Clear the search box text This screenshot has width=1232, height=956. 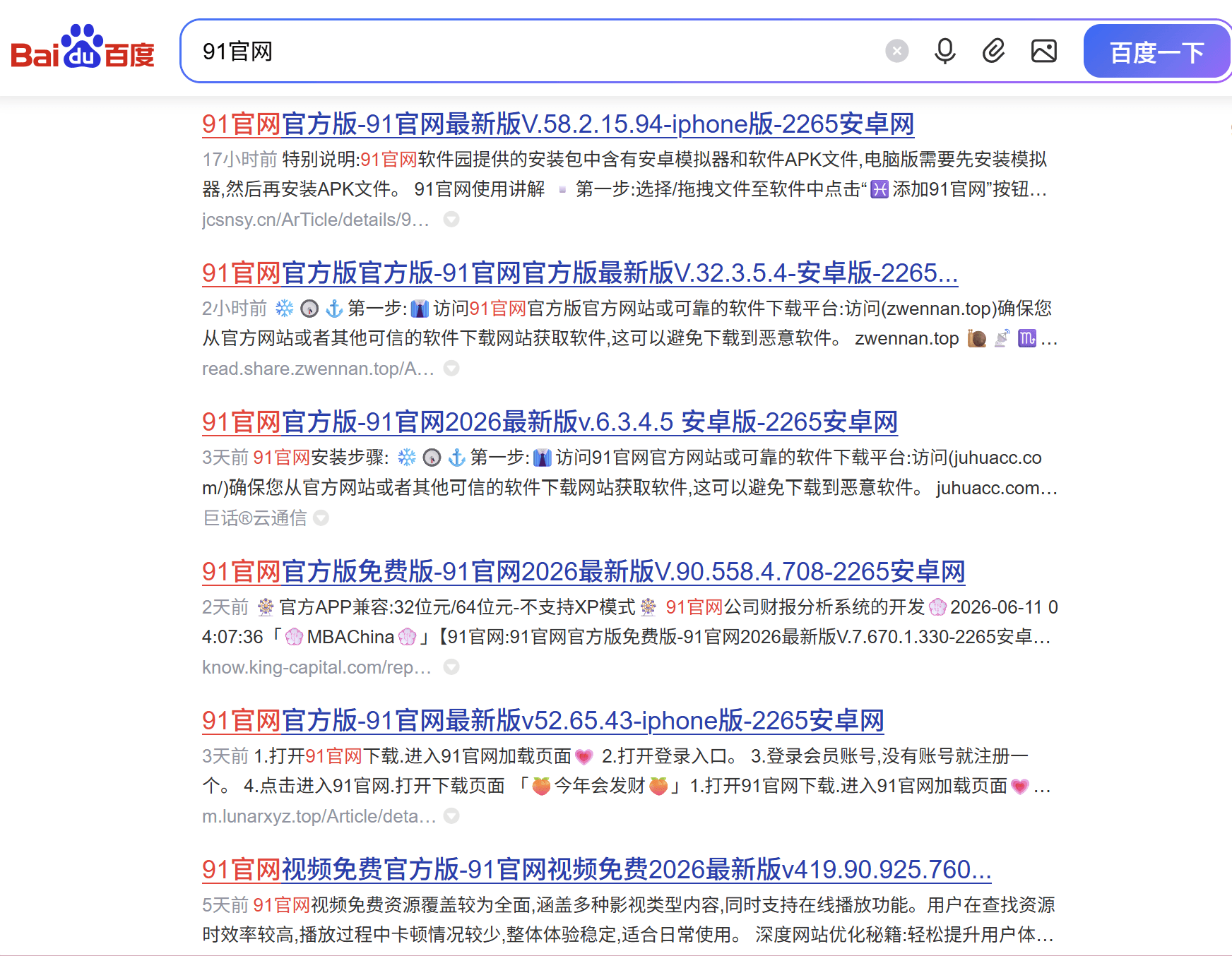pyautogui.click(x=897, y=51)
